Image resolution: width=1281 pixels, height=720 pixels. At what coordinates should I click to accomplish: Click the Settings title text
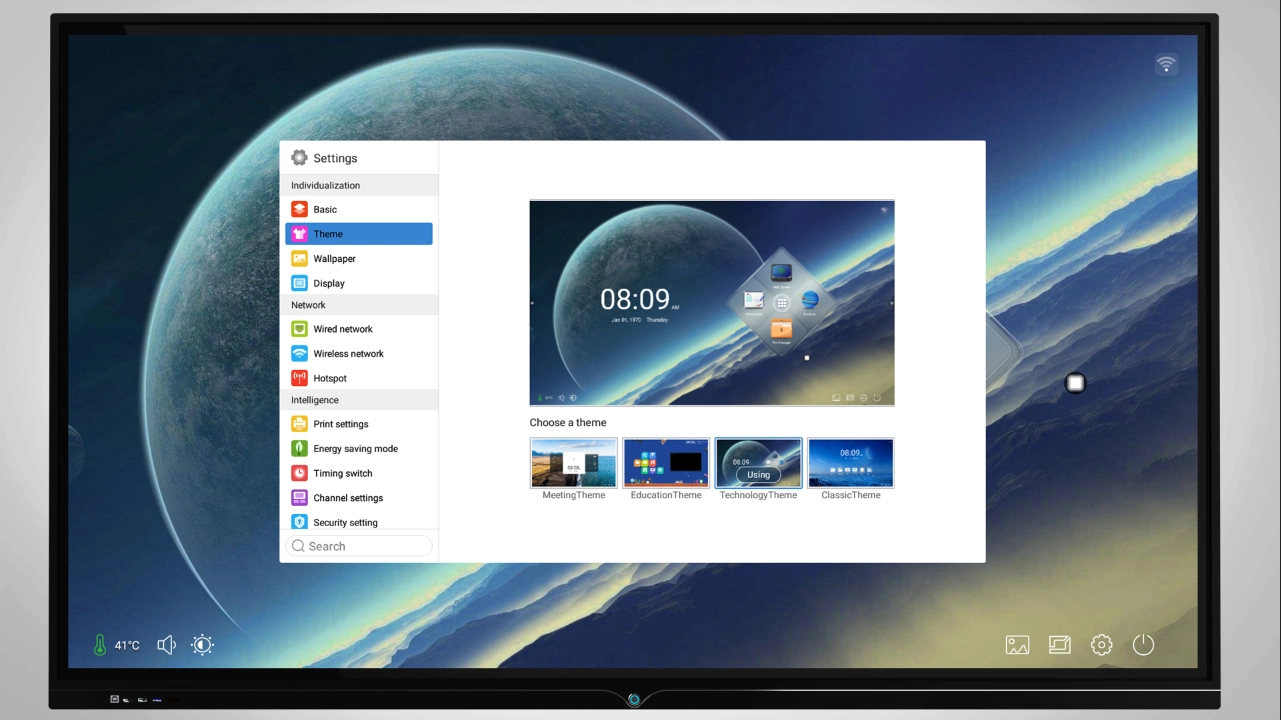click(335, 158)
